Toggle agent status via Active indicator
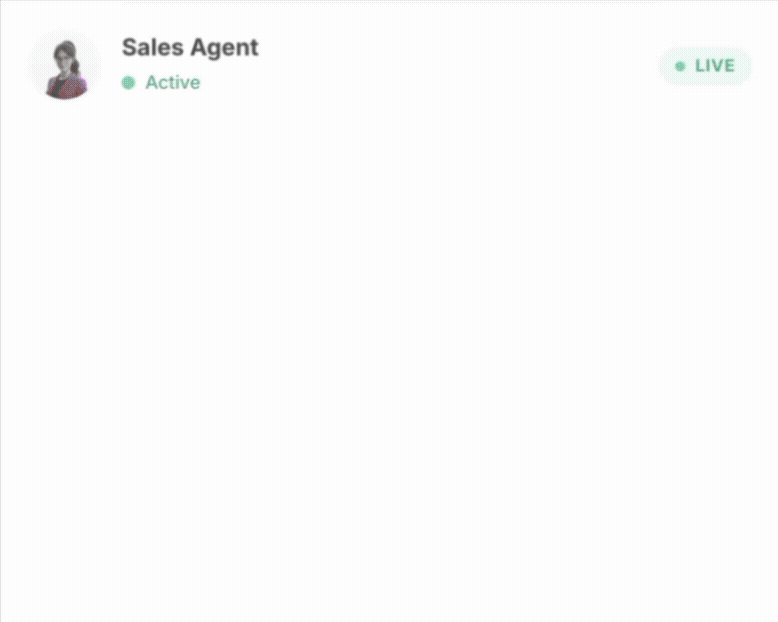778x622 pixels. pos(161,82)
